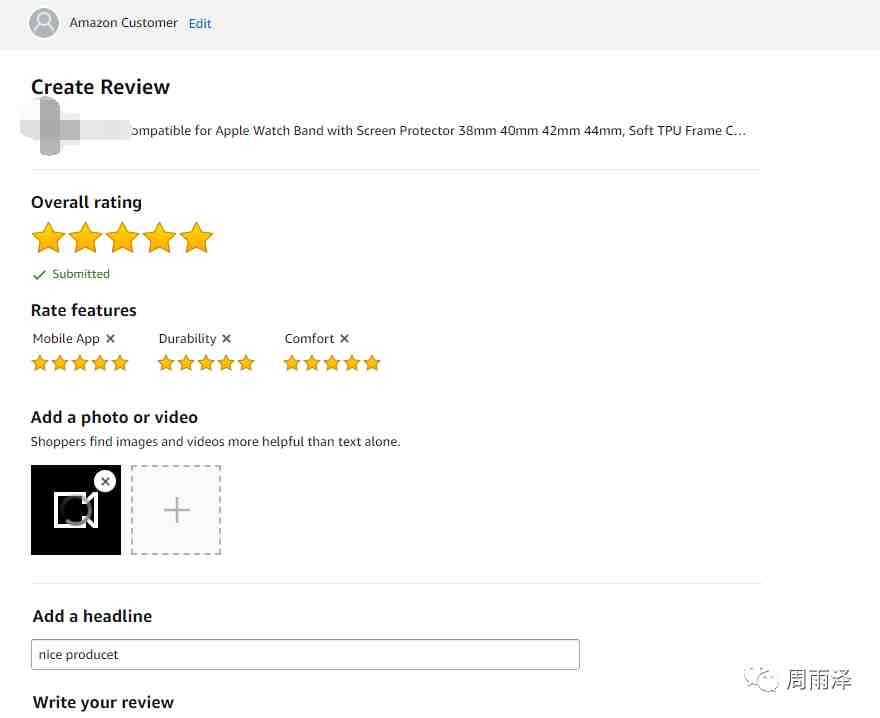Add another photo with plus tile
880x718 pixels.
click(x=176, y=510)
